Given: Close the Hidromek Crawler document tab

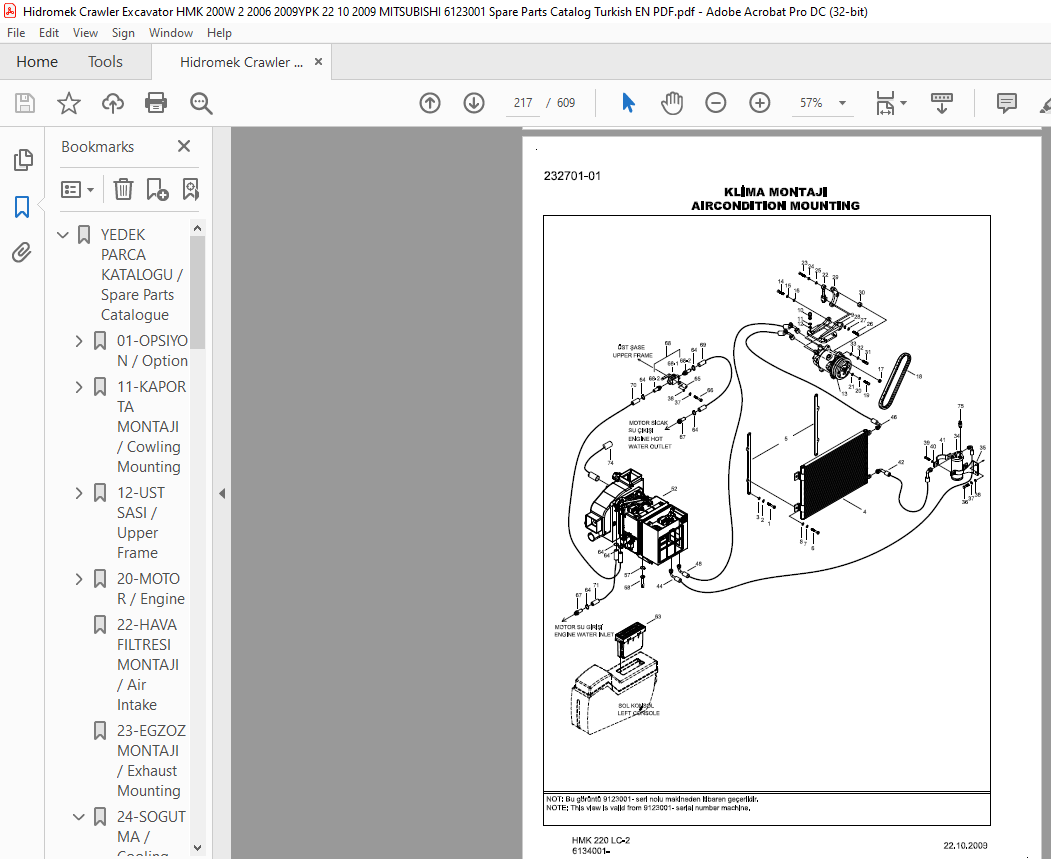Looking at the screenshot, I should 318,62.
